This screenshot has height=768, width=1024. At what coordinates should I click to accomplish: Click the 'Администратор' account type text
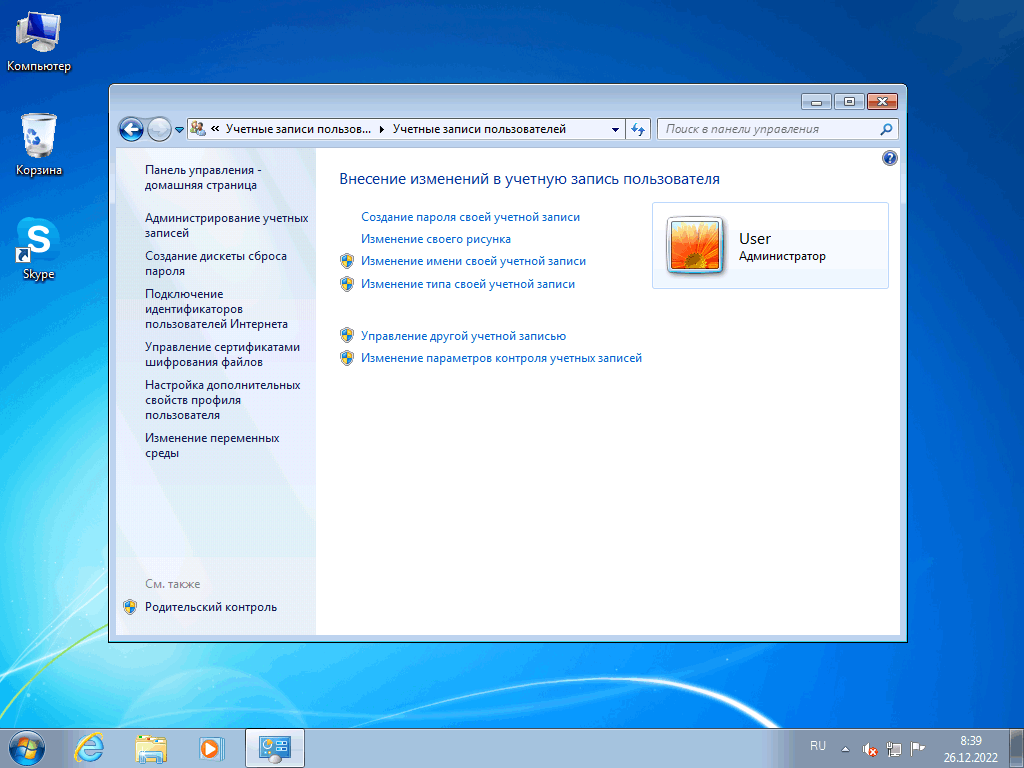[782, 257]
